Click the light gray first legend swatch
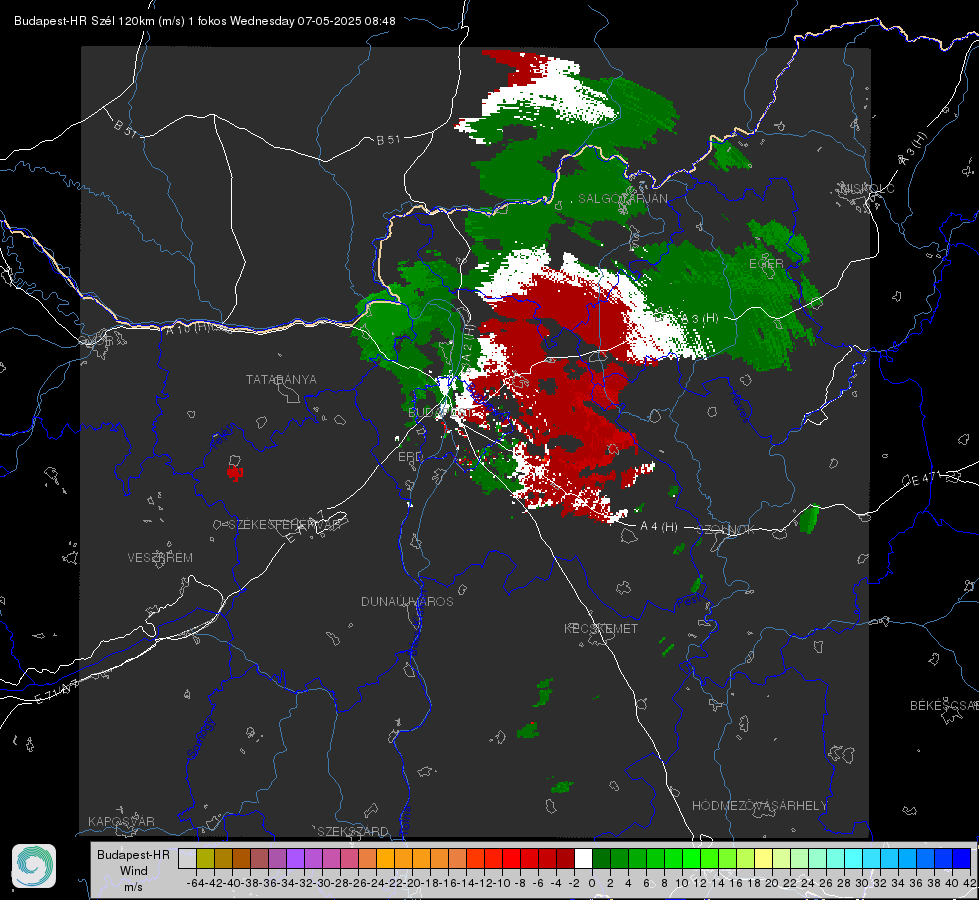This screenshot has height=900, width=979. (x=187, y=859)
